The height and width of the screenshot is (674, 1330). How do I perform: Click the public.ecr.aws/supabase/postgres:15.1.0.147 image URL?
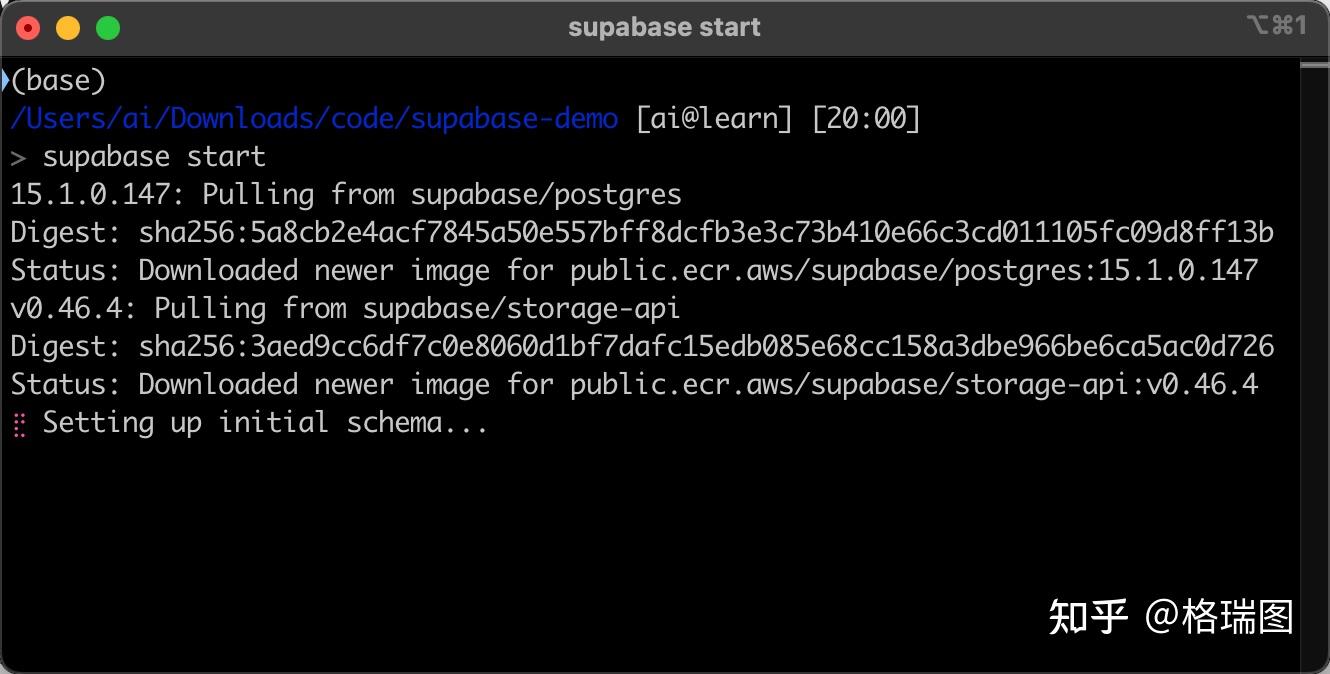click(x=914, y=271)
